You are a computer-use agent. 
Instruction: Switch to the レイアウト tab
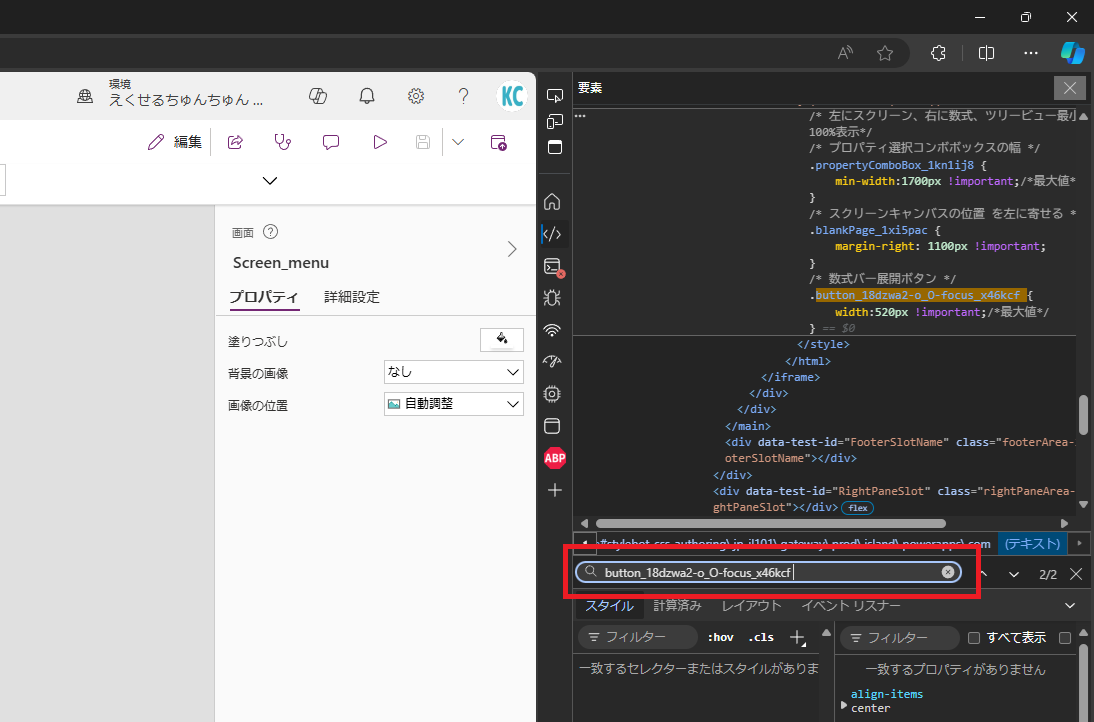tap(751, 606)
